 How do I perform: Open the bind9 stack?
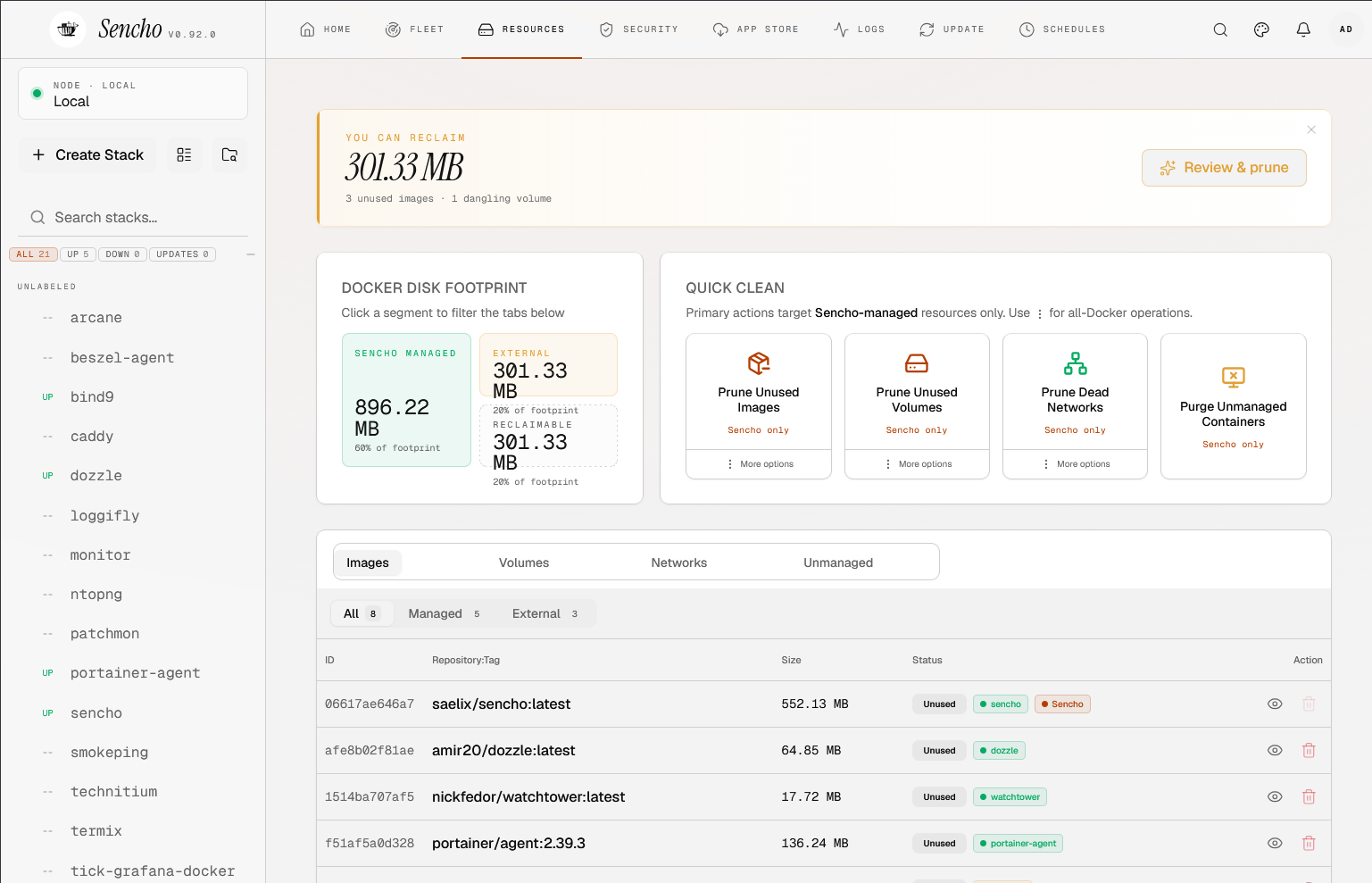coord(92,397)
